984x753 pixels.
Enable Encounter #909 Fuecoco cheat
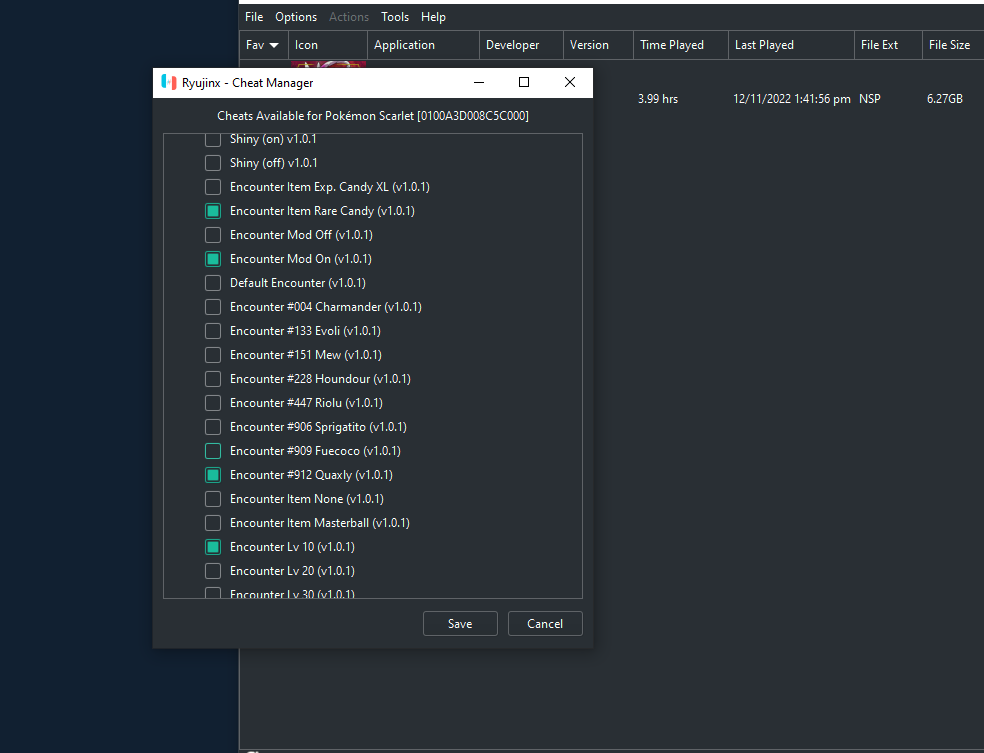pyautogui.click(x=213, y=451)
